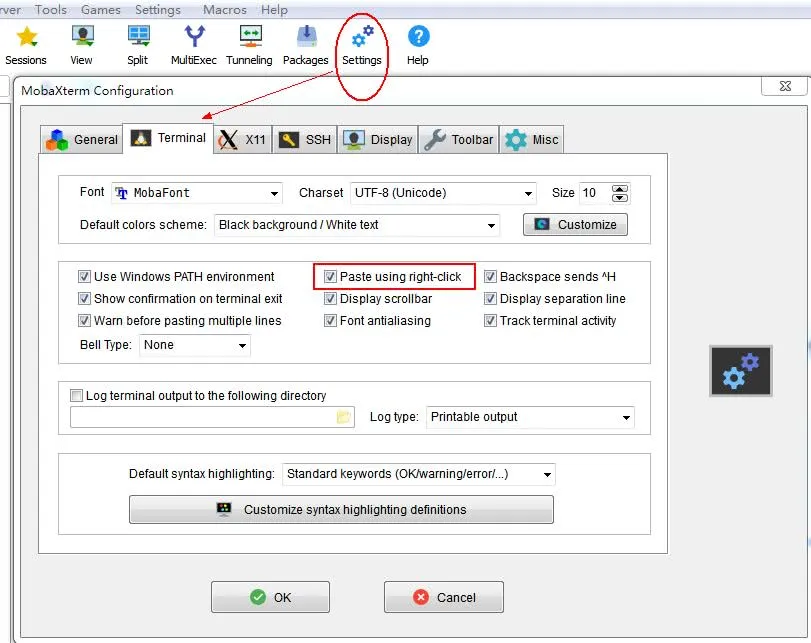Click the Customize colors button
This screenshot has width=811, height=643.
coord(575,225)
